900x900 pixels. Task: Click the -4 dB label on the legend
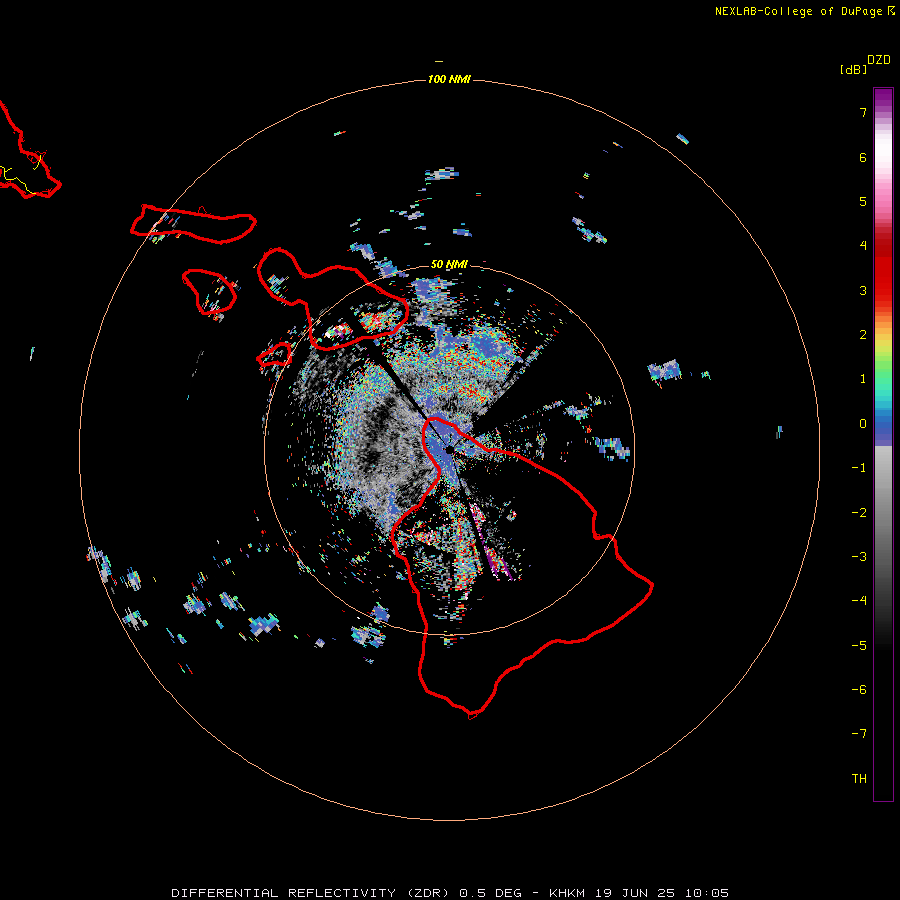tap(859, 600)
